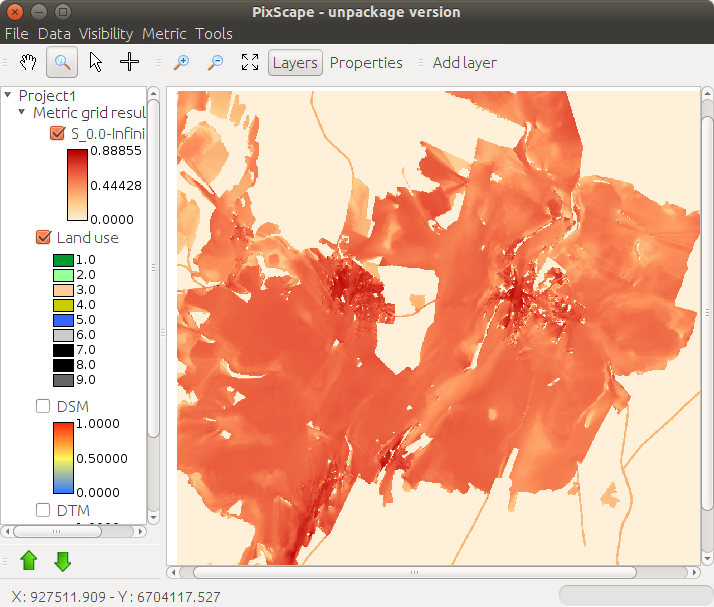Click the zoom out icon
The width and height of the screenshot is (714, 607).
click(x=215, y=62)
